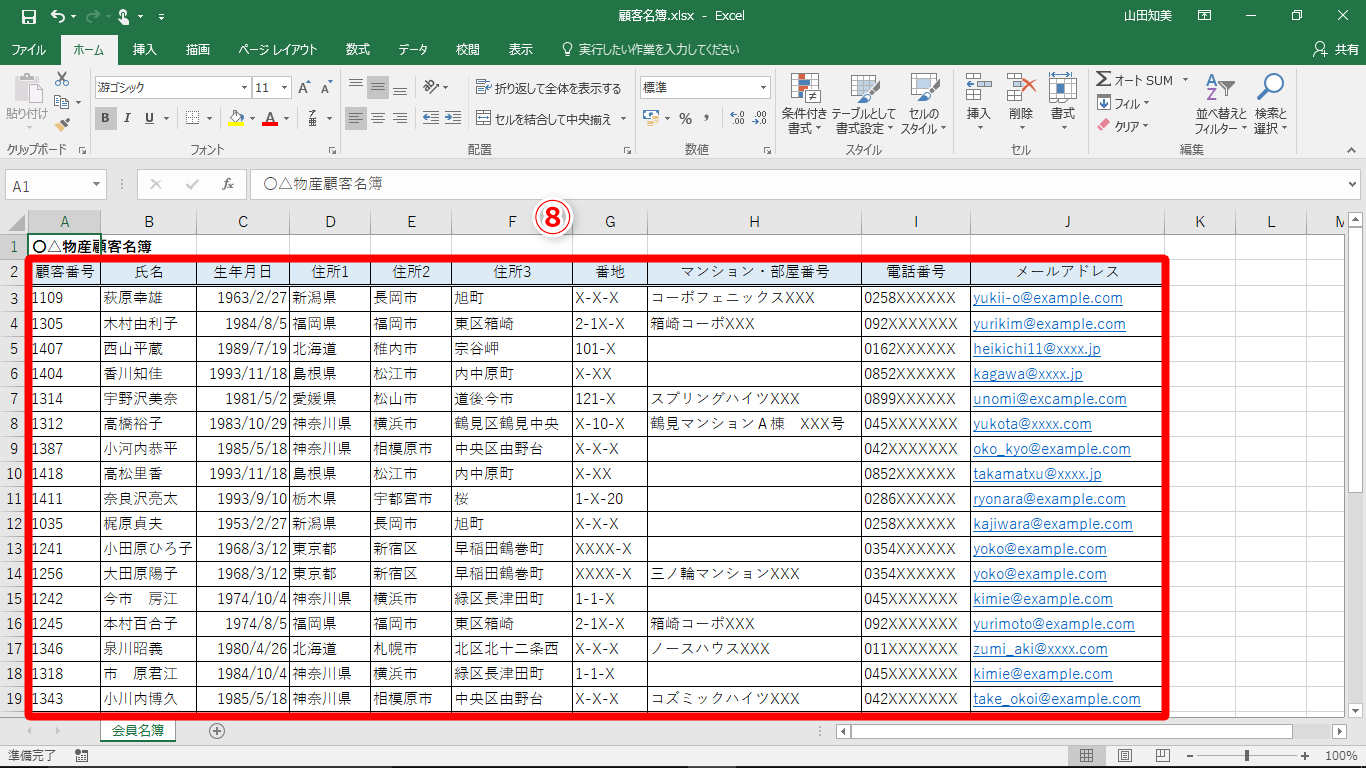Click the increase decimal places icon
The height and width of the screenshot is (768, 1366).
738,118
